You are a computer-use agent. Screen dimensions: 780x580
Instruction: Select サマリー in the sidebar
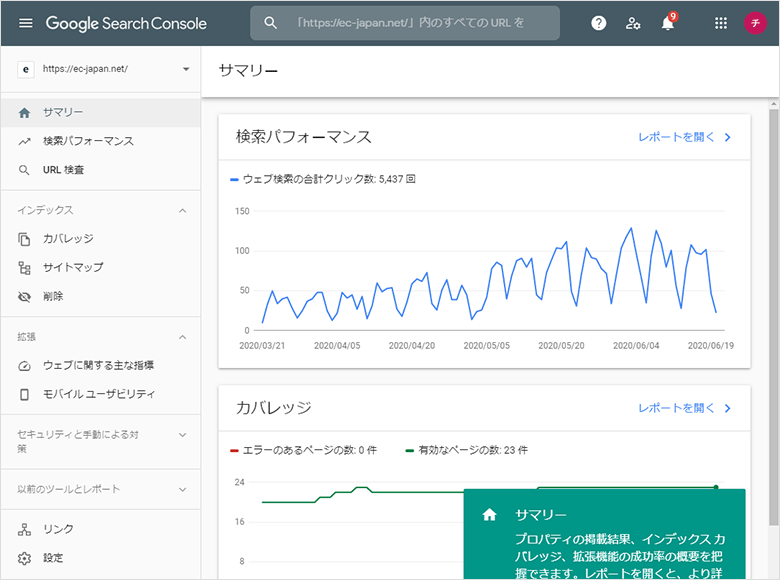pos(101,112)
